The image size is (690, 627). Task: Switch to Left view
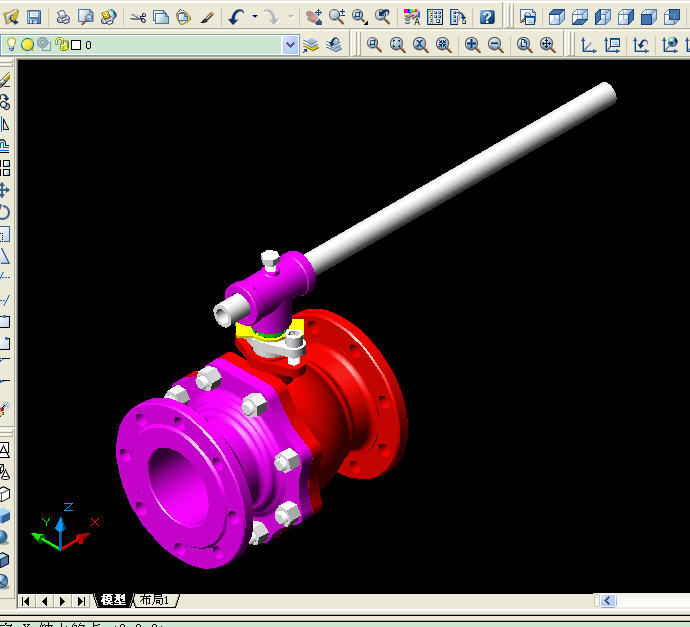602,17
